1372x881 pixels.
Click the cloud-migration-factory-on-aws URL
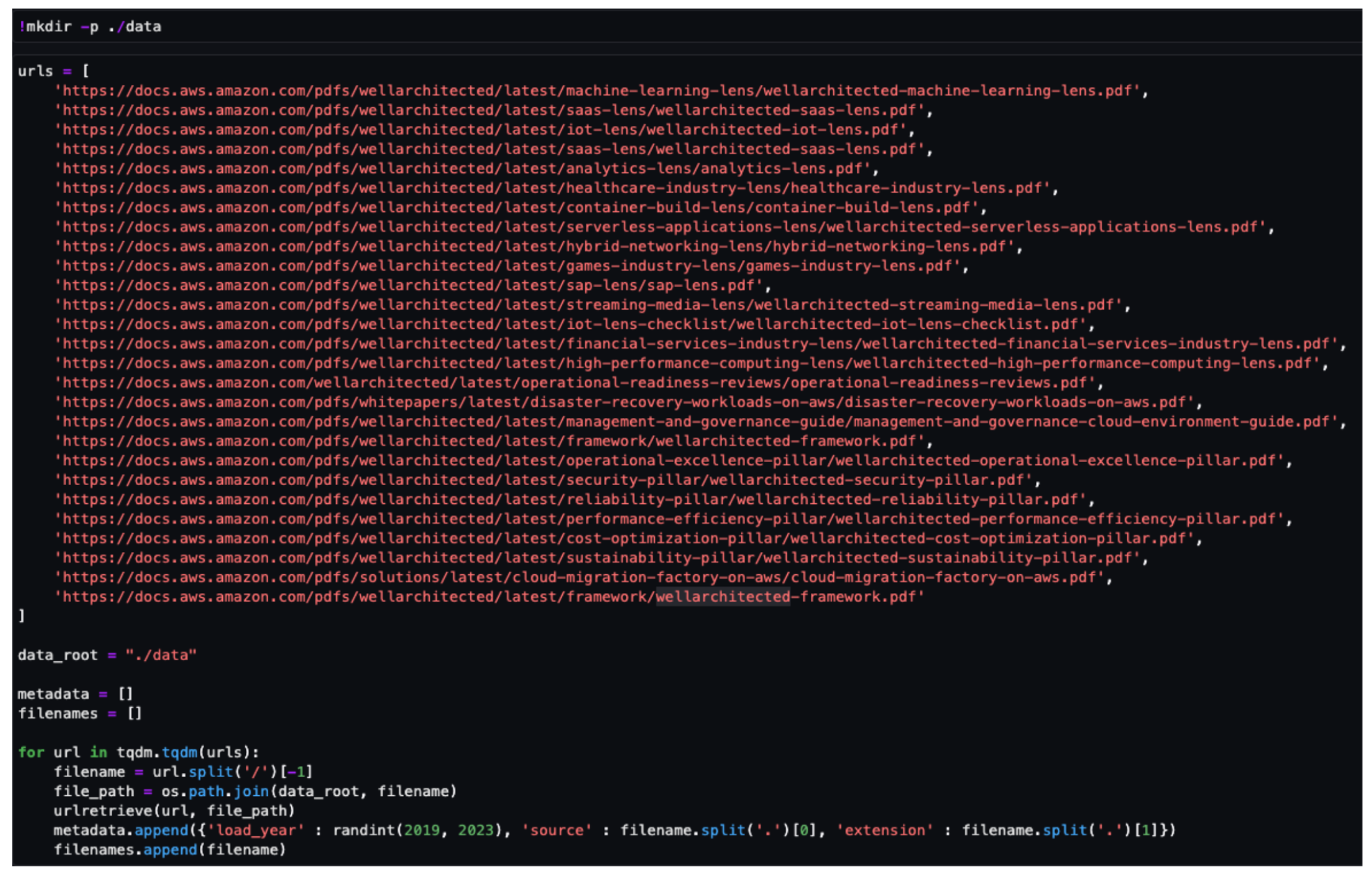[582, 577]
